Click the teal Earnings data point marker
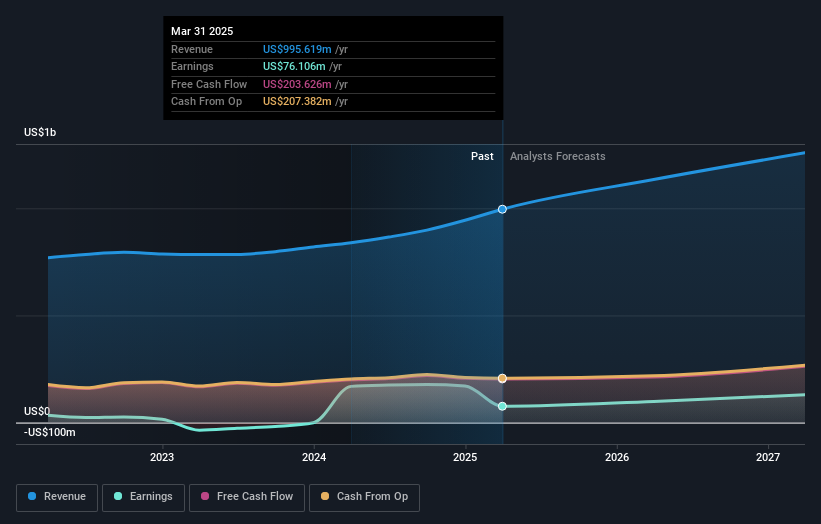This screenshot has height=524, width=821. (x=502, y=406)
